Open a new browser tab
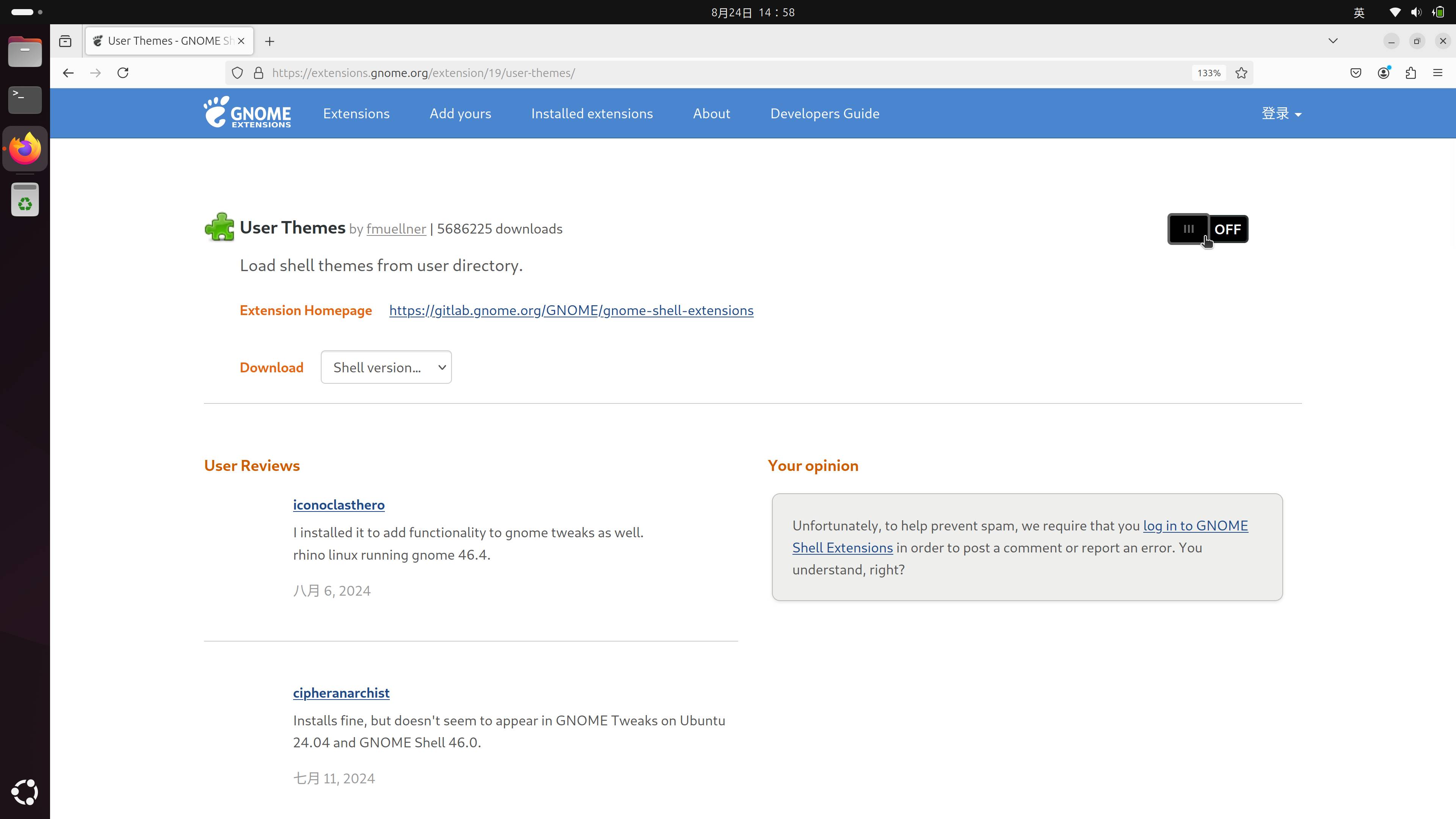Screen dimensions: 1456x819 tap(270, 41)
